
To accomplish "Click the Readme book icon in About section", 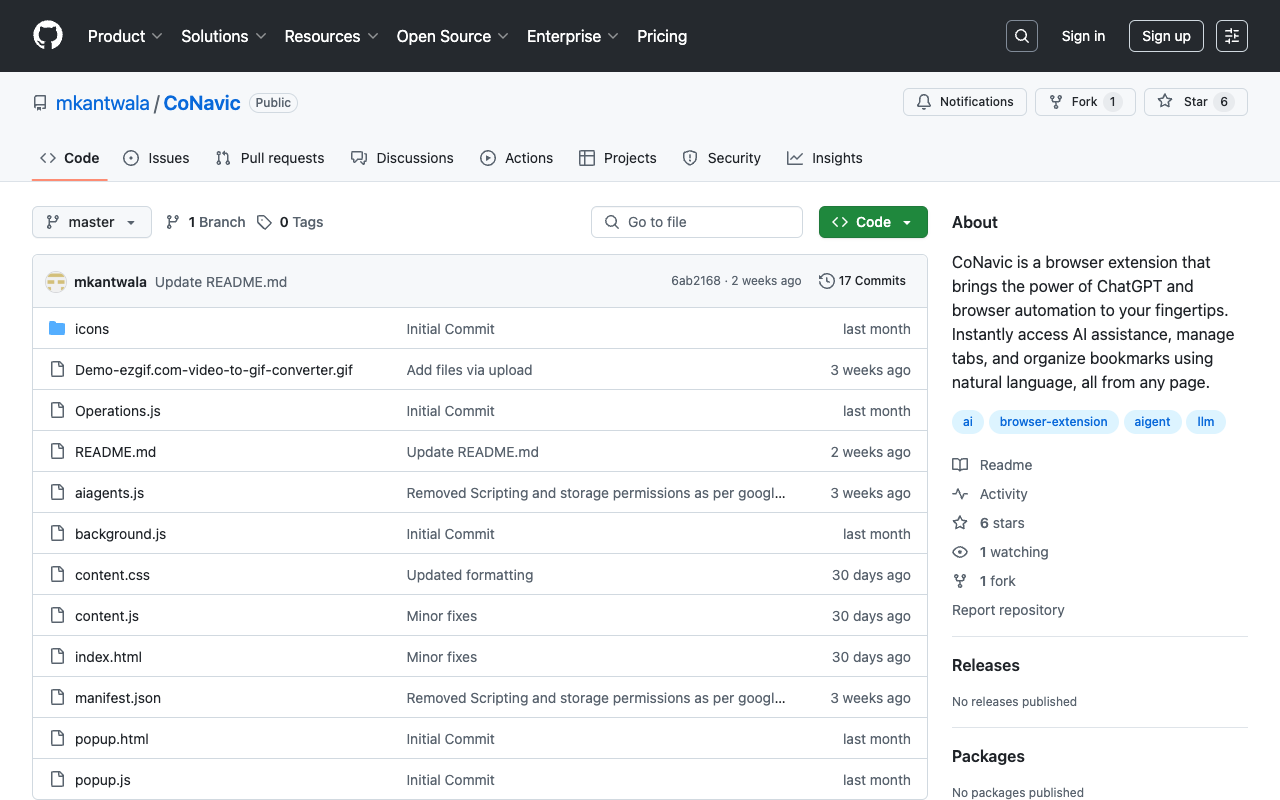I will [960, 464].
